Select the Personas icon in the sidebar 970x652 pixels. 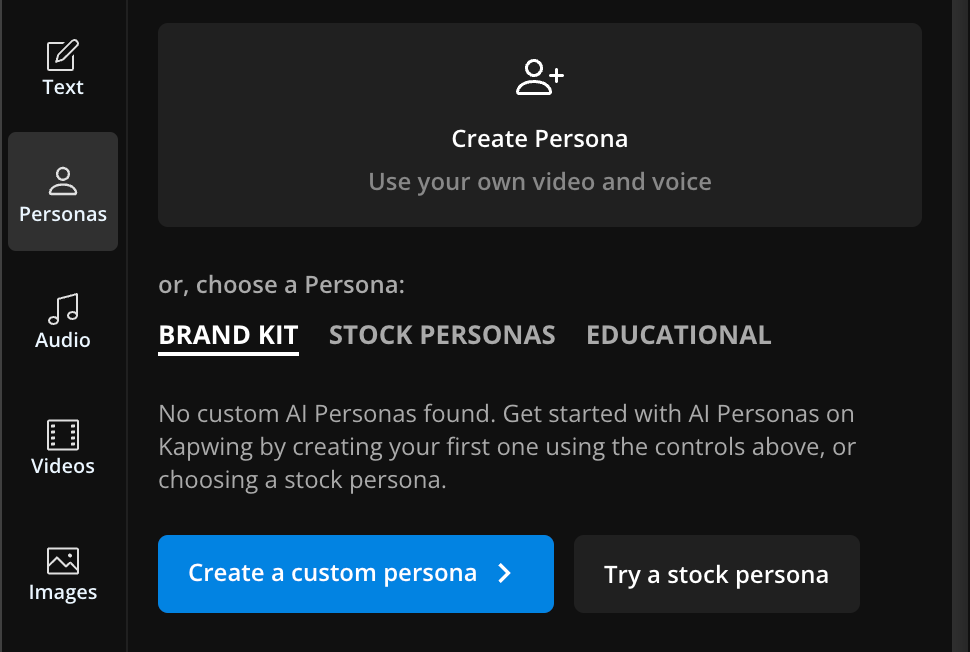coord(63,180)
